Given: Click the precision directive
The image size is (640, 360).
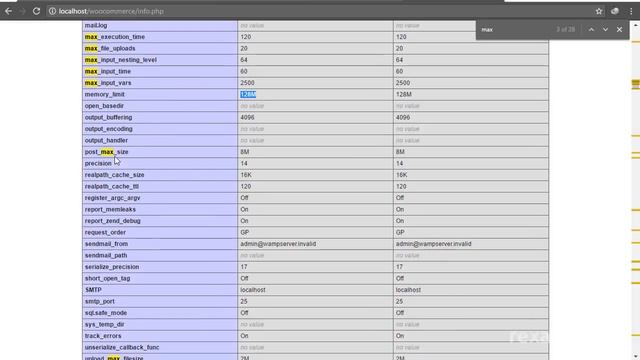Looking at the screenshot, I should (98, 163).
